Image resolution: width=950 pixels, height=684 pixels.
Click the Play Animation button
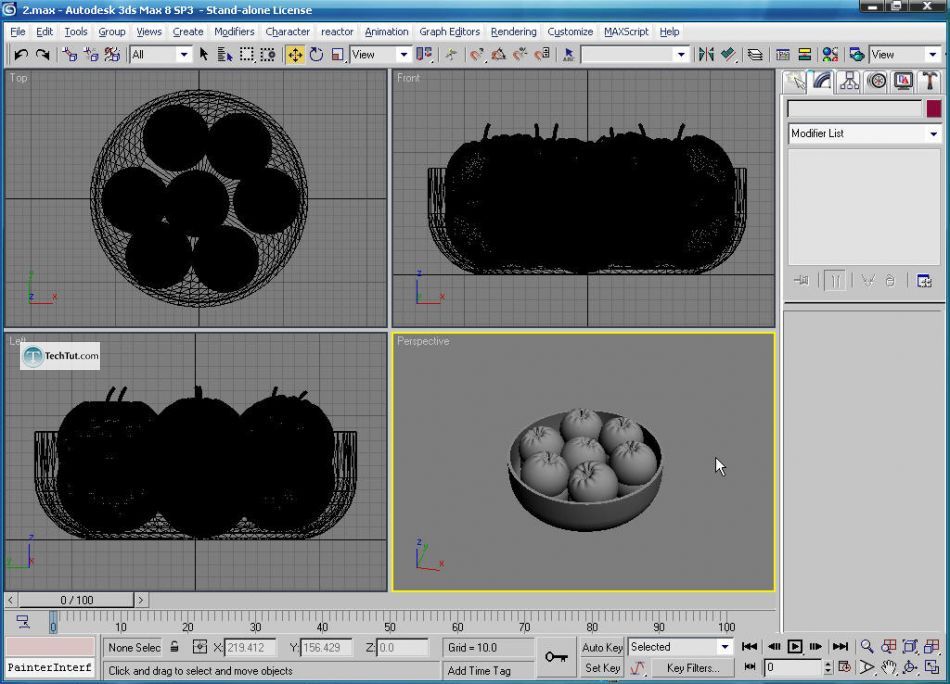pyautogui.click(x=794, y=646)
